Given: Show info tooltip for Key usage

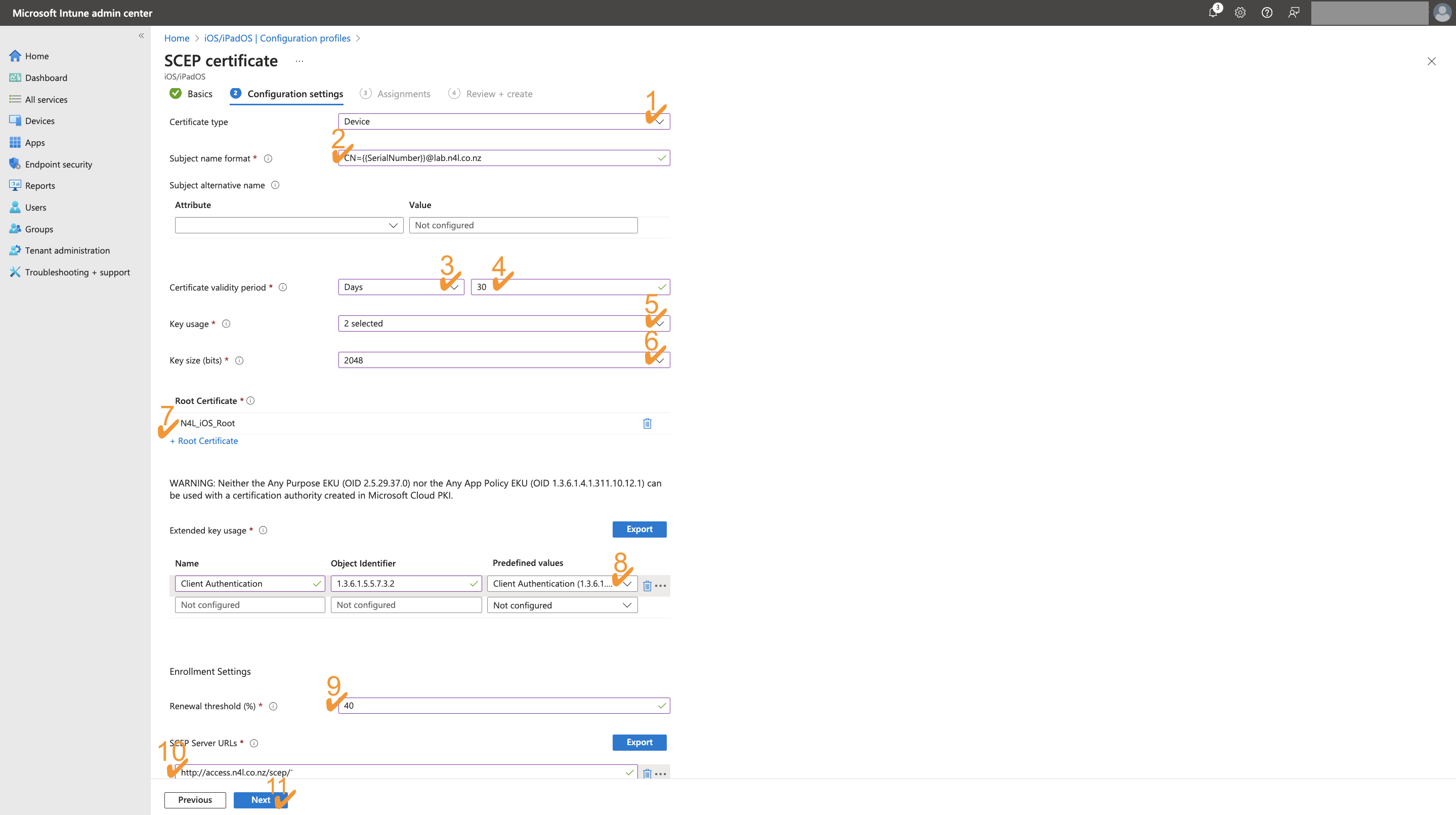Looking at the screenshot, I should [226, 323].
